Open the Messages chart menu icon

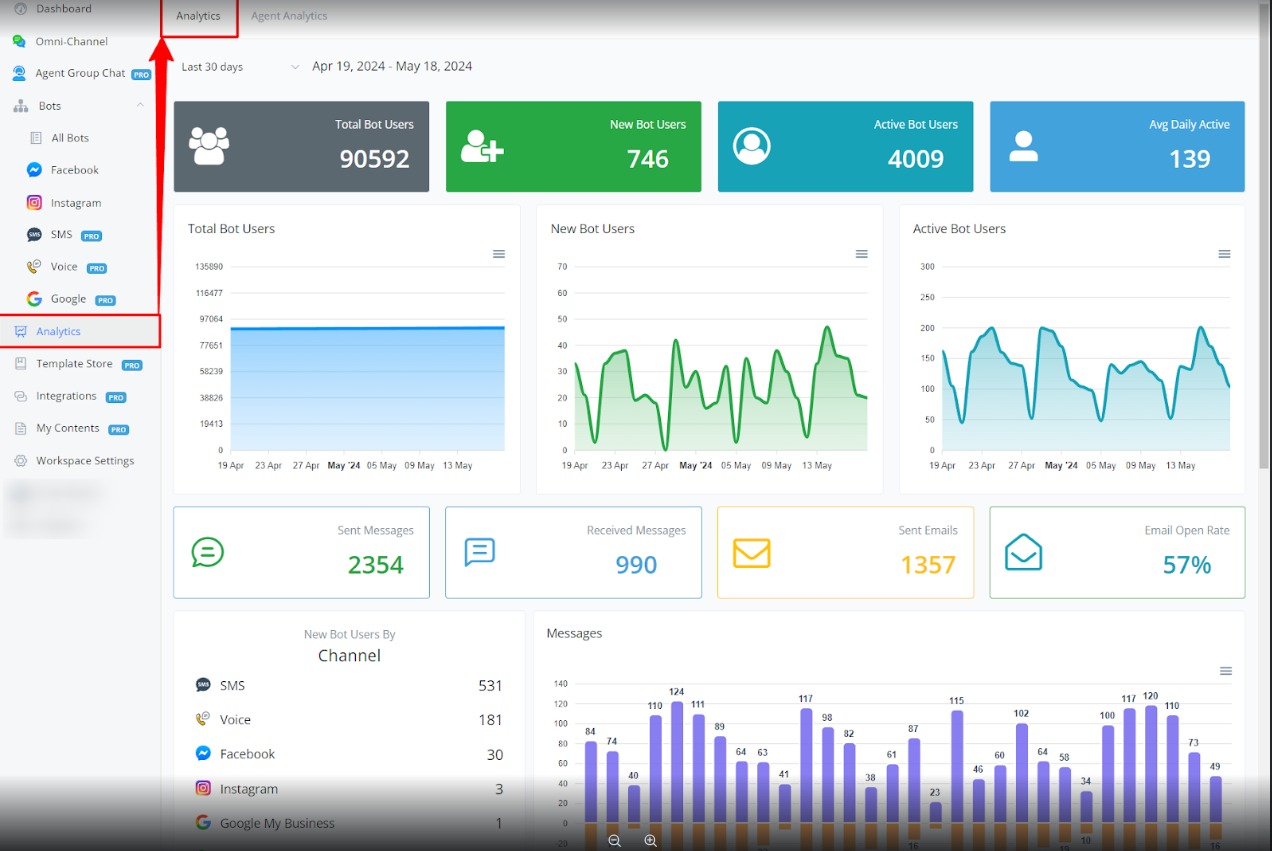pyautogui.click(x=1226, y=671)
